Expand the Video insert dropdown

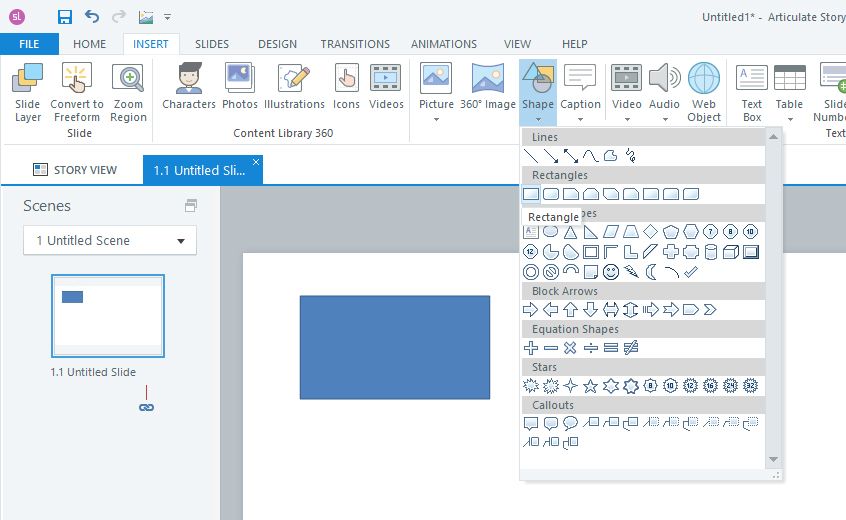[x=626, y=119]
